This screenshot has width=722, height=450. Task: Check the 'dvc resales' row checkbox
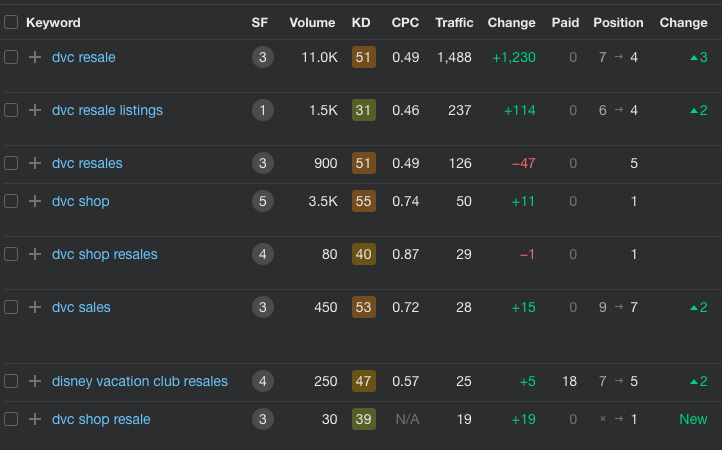pyautogui.click(x=11, y=163)
